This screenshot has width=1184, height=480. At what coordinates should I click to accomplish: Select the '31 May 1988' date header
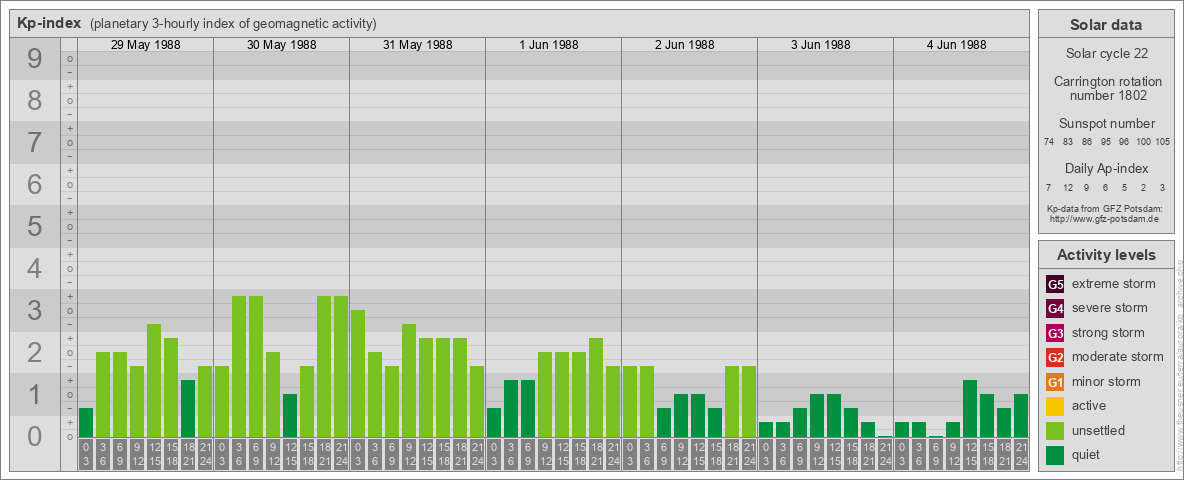pyautogui.click(x=418, y=45)
